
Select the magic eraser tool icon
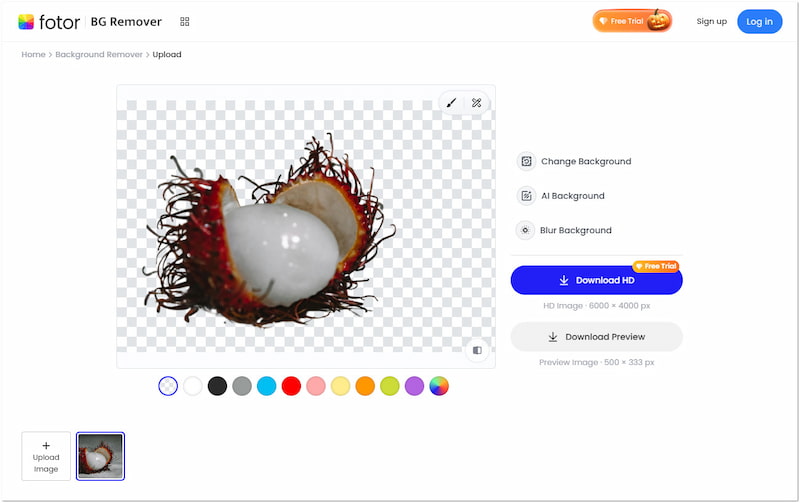(x=477, y=103)
